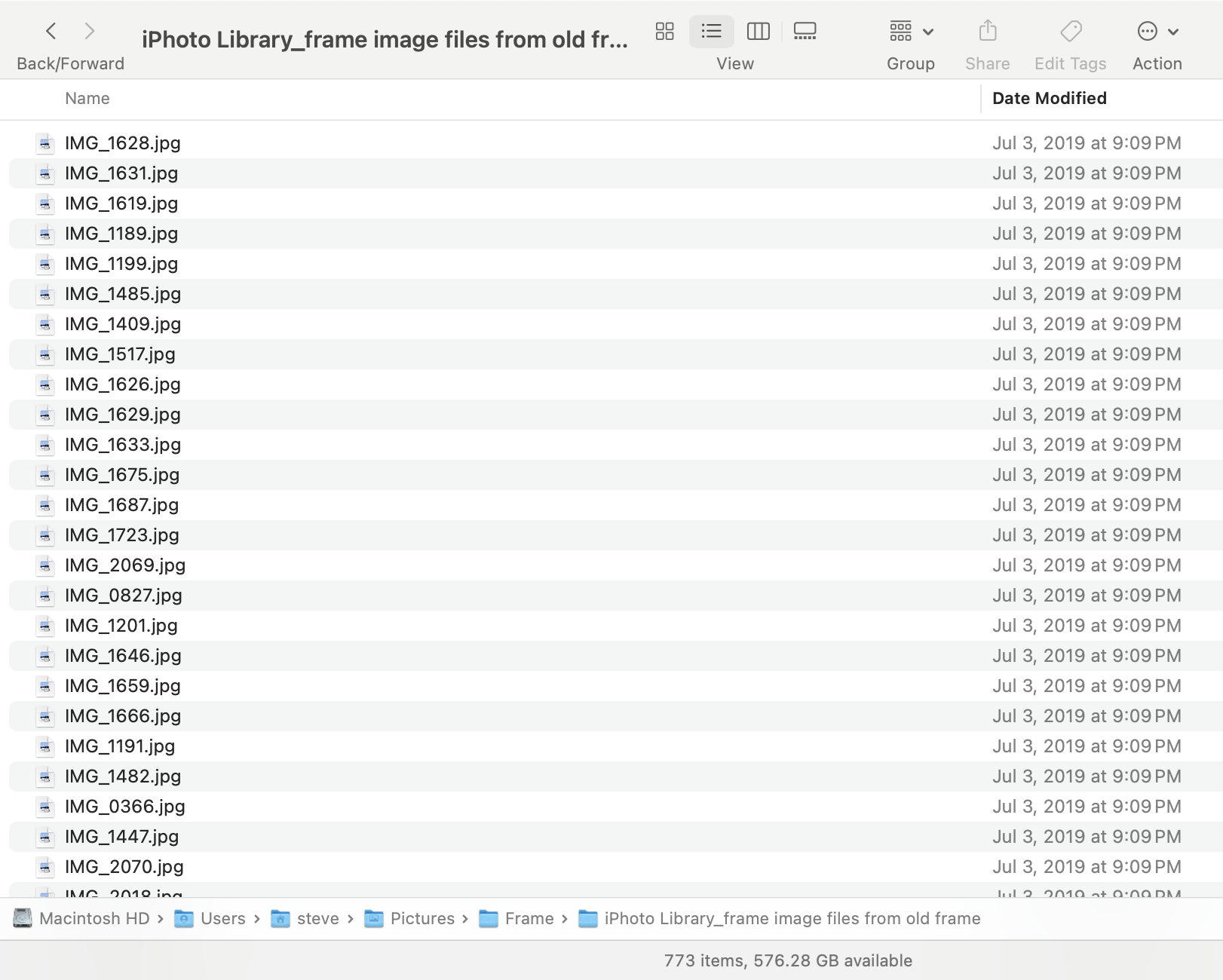Click the Edit Tags icon
Viewport: 1223px width, 980px height.
point(1071,31)
